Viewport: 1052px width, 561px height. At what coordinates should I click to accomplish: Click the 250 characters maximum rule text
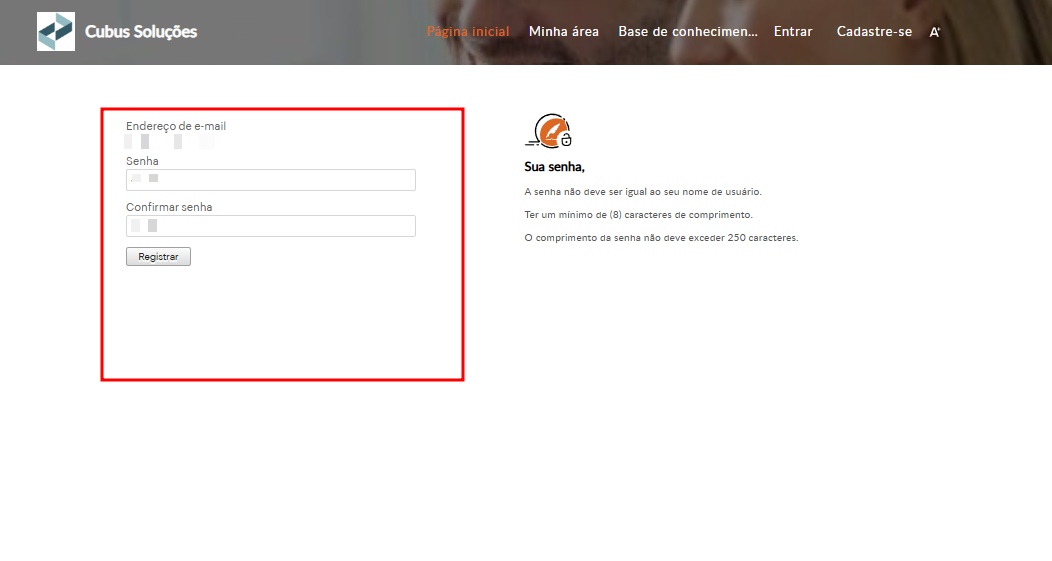coord(661,238)
